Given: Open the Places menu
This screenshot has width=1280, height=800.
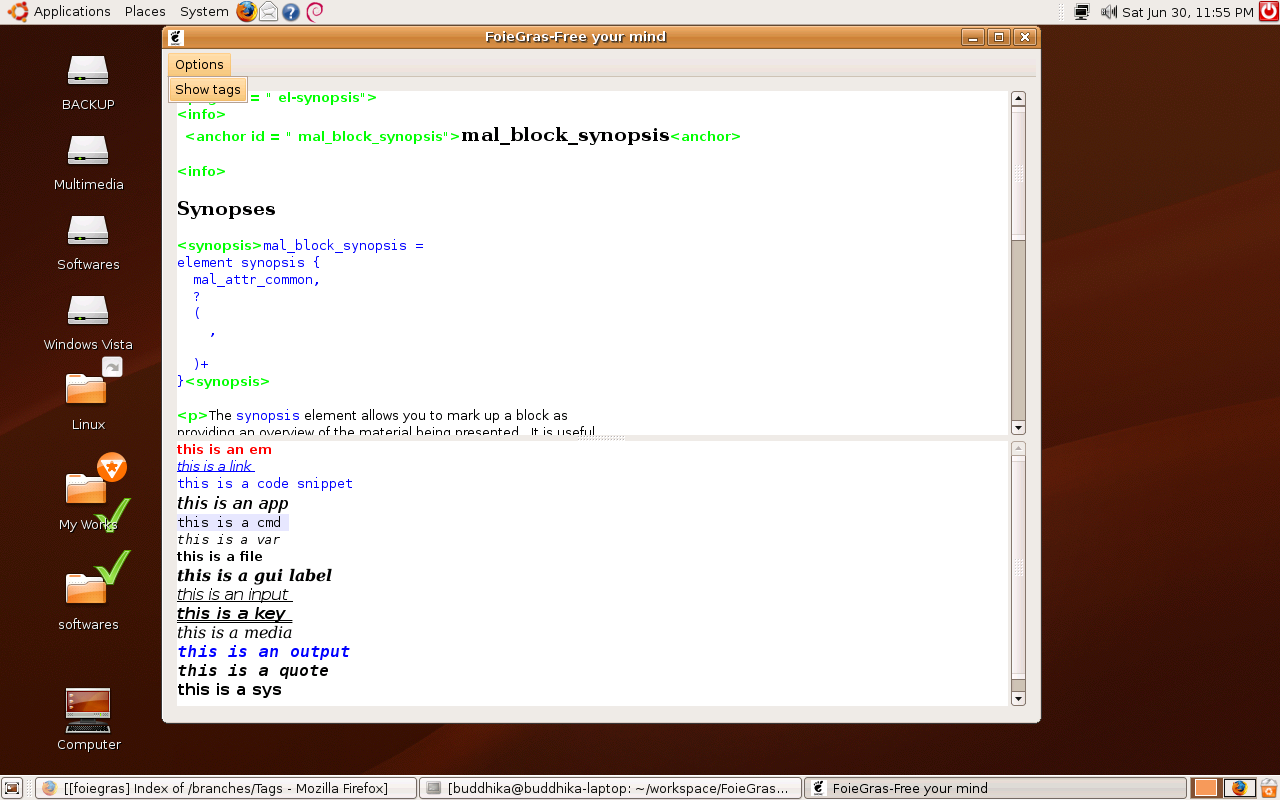Looking at the screenshot, I should (145, 11).
